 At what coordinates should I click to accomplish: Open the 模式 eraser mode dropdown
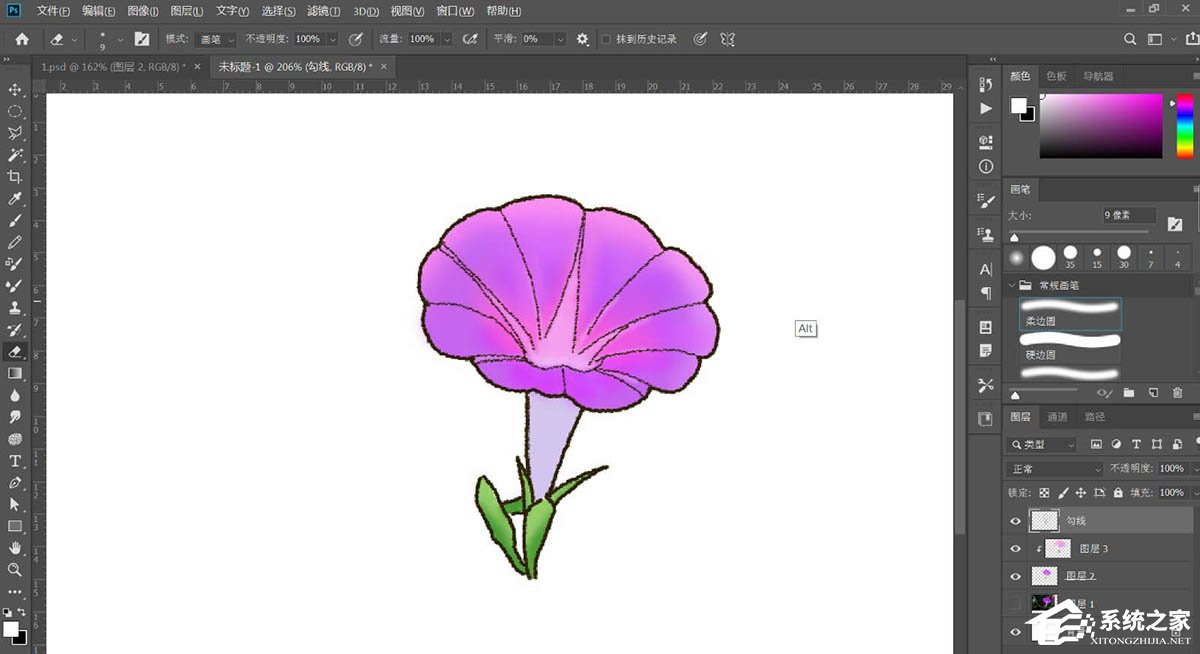[215, 39]
